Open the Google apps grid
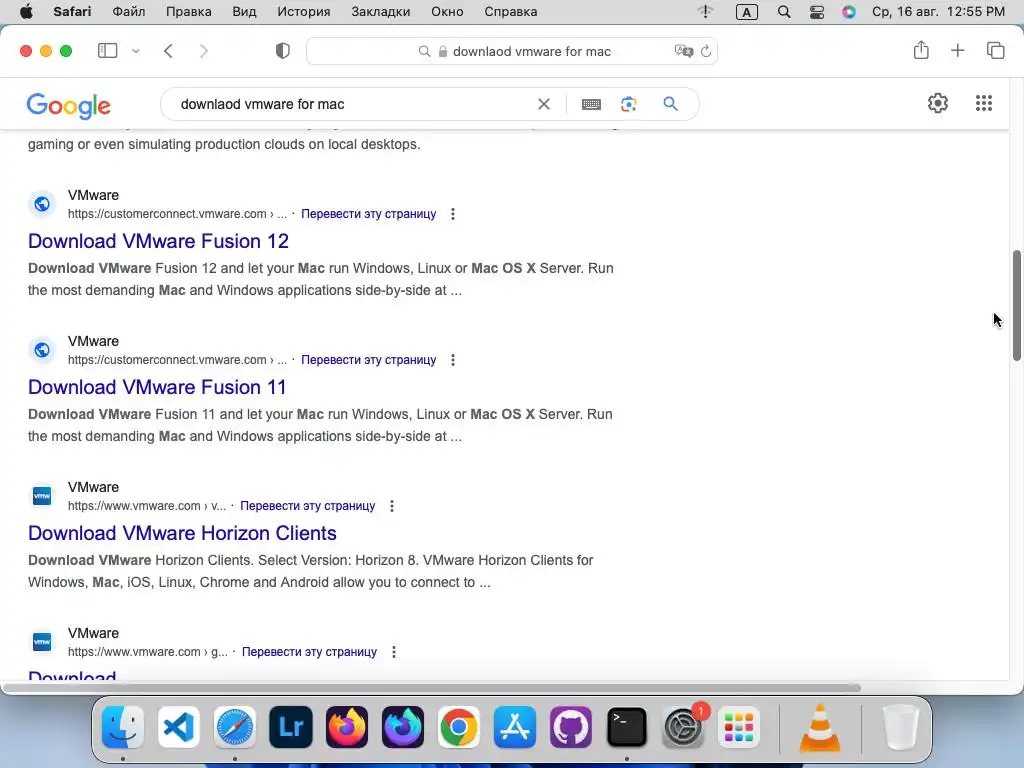1024x768 pixels. (x=984, y=103)
